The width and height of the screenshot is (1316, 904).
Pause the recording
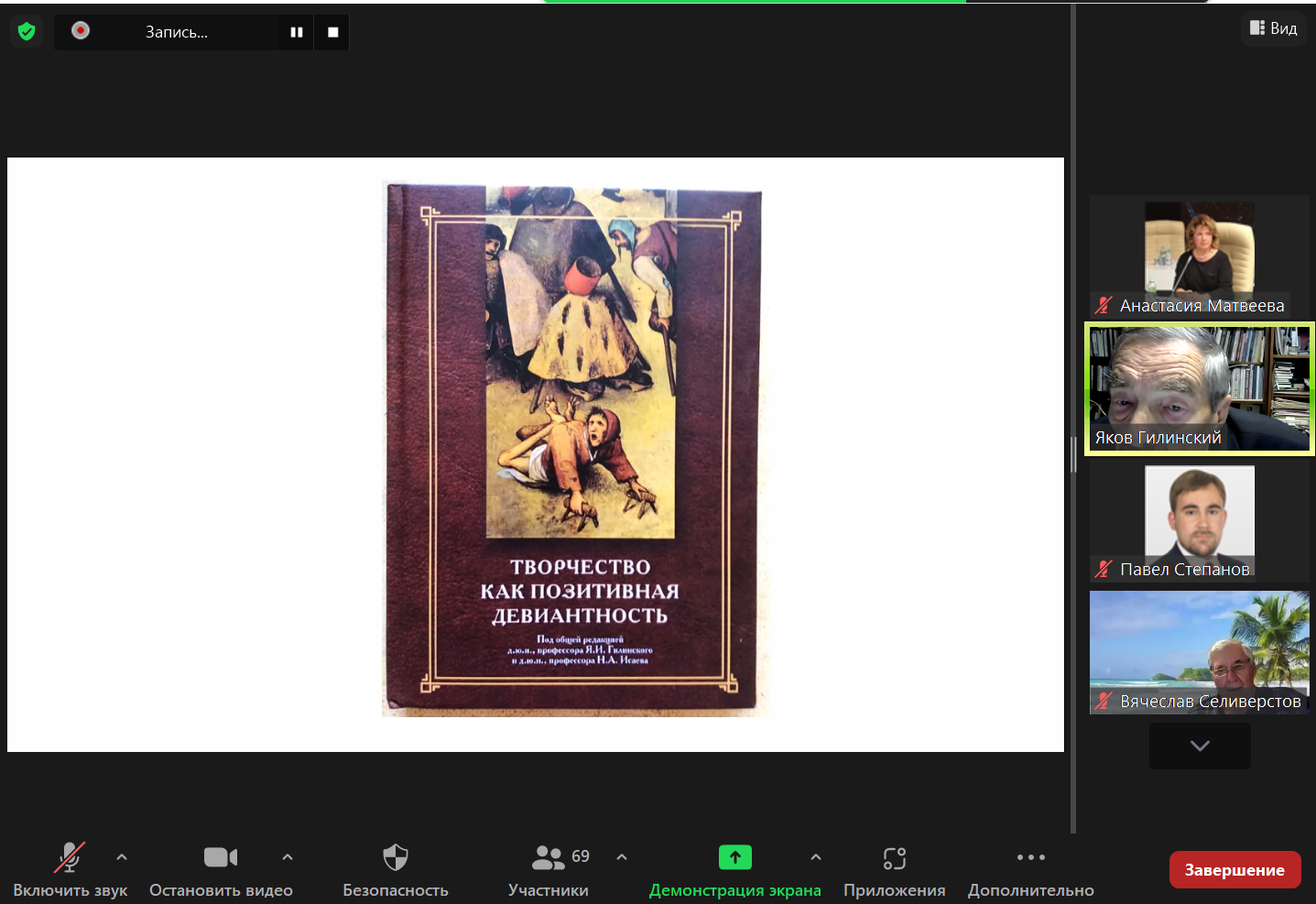297,32
